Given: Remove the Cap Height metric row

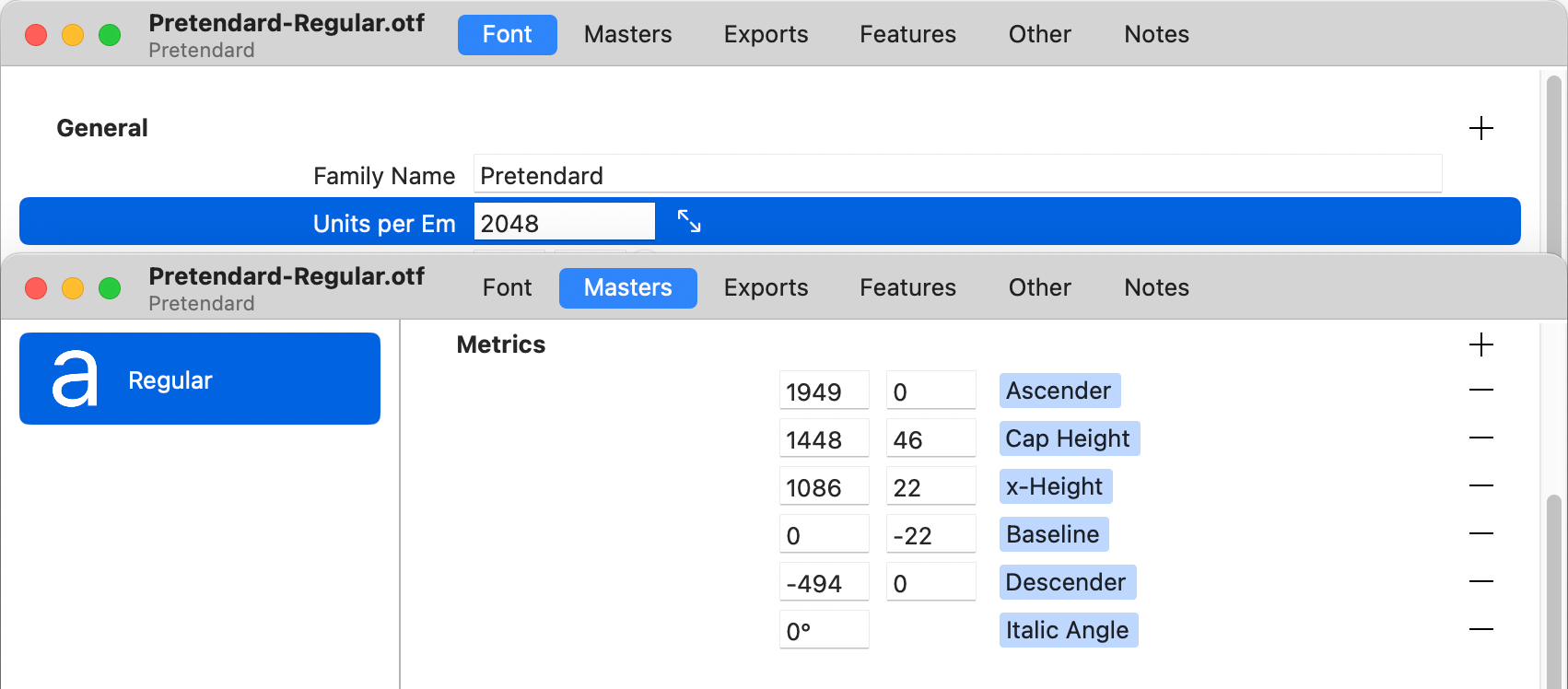Looking at the screenshot, I should pyautogui.click(x=1480, y=438).
